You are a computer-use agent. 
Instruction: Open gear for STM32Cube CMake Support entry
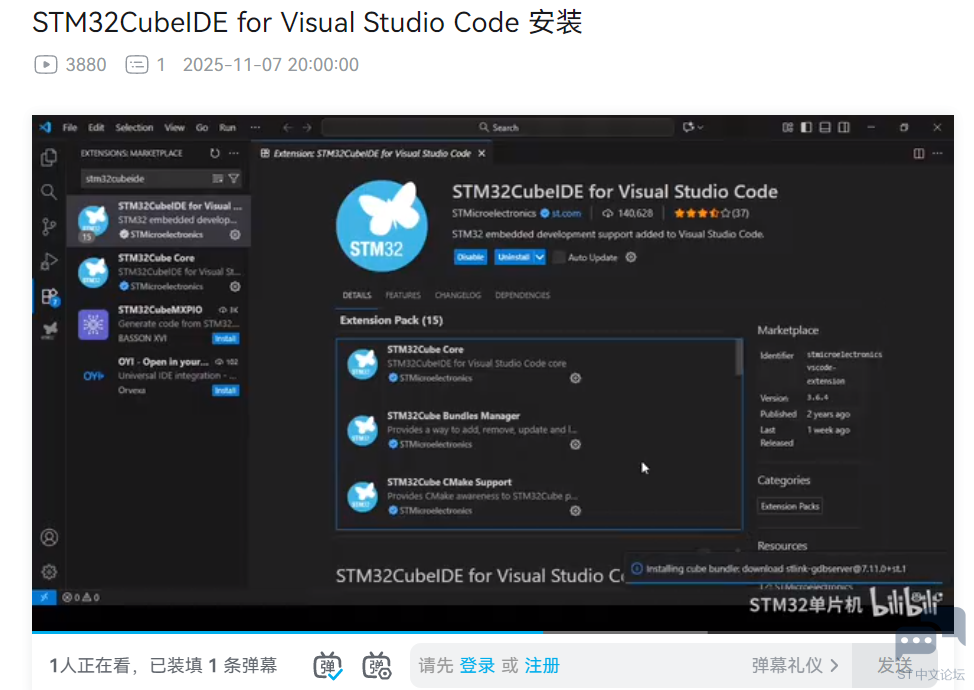575,511
